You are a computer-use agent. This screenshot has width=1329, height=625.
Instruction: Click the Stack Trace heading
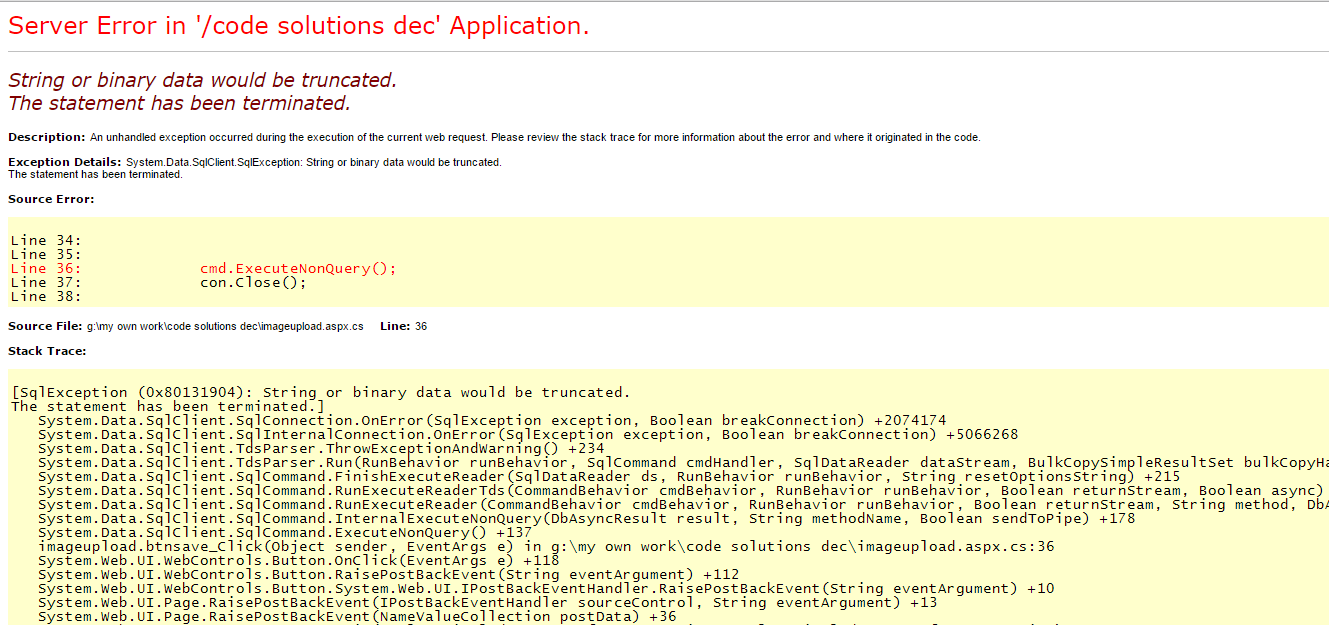[x=42, y=350]
